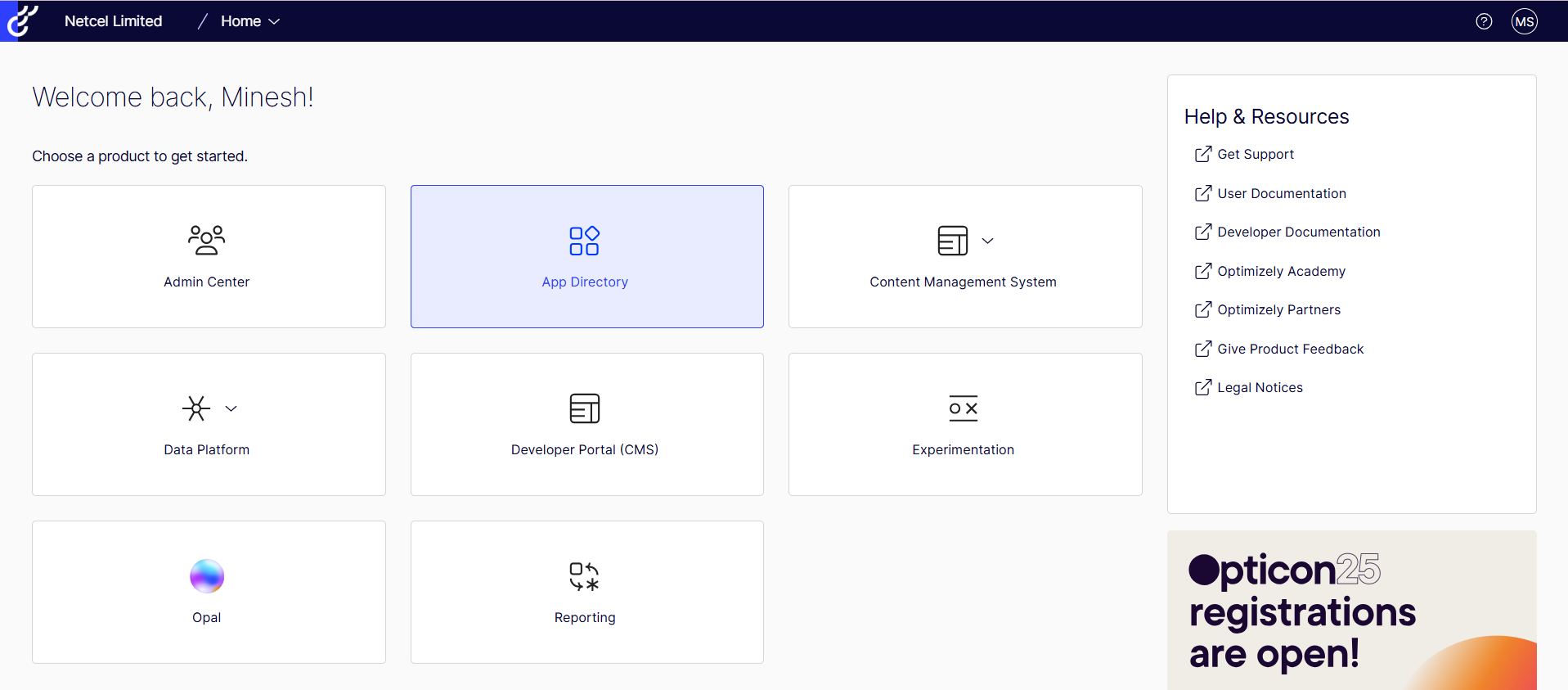Open the Developer Documentation link
Screen dimensions: 1568x690
pyautogui.click(x=1299, y=232)
